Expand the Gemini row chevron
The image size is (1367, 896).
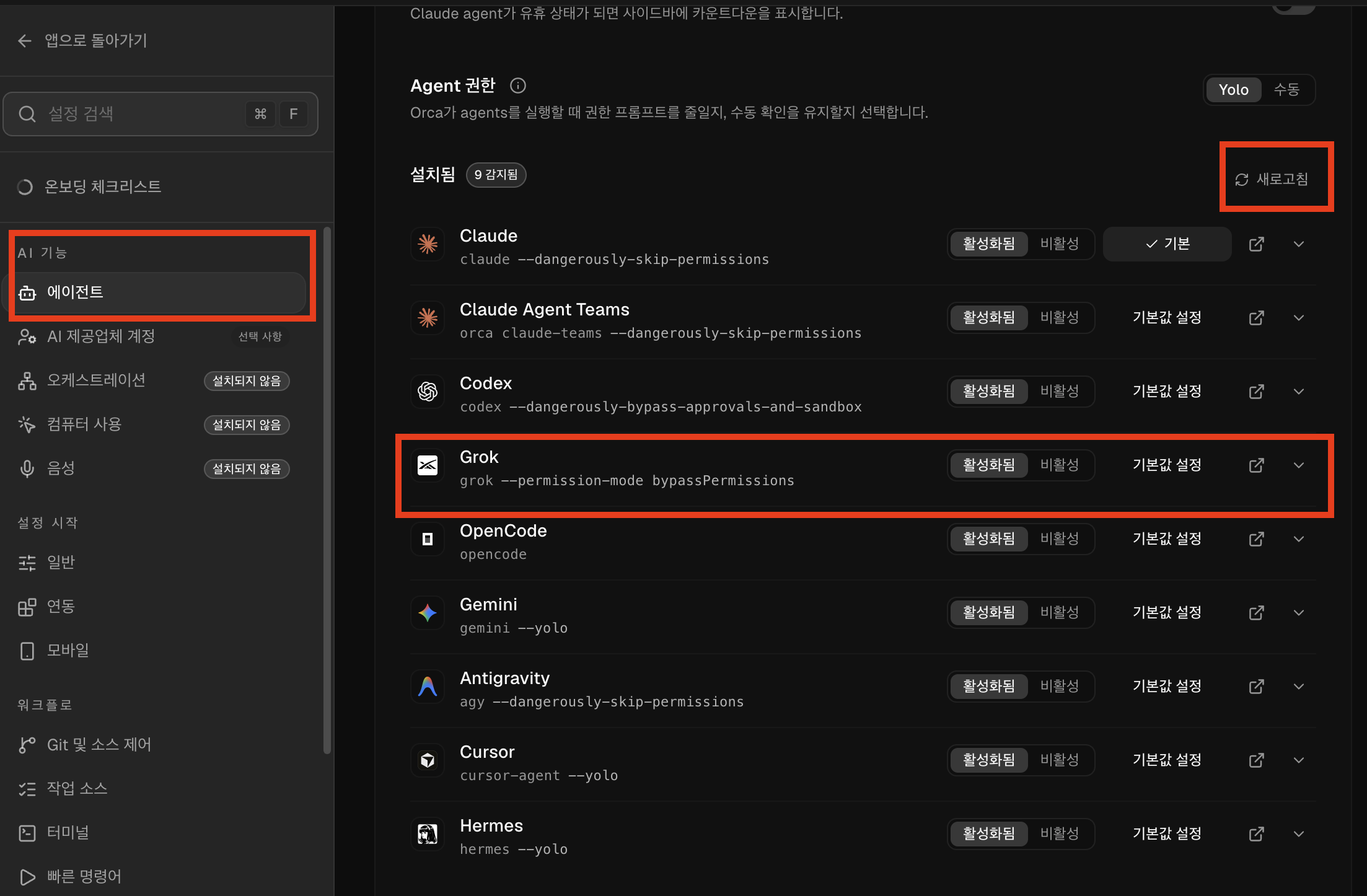pyautogui.click(x=1299, y=613)
